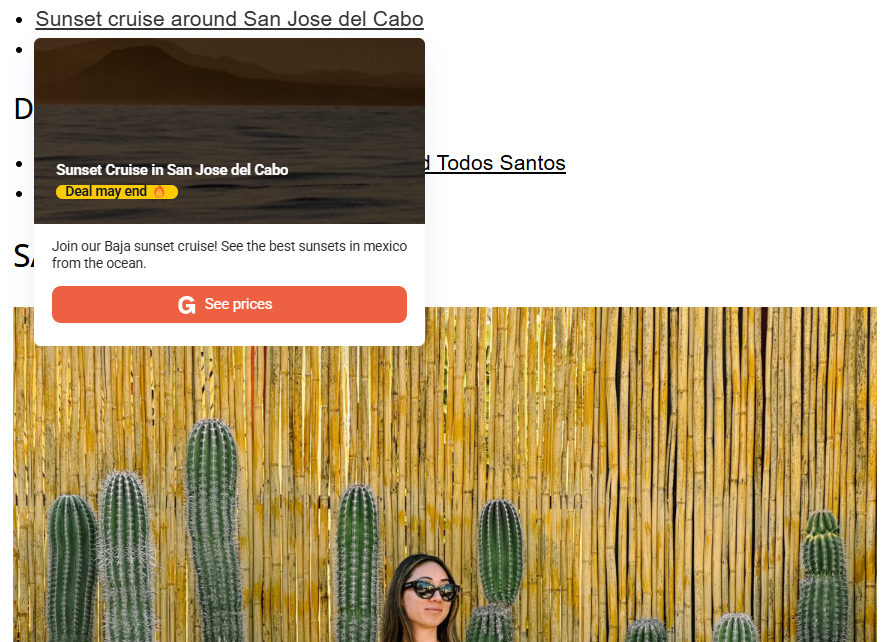Click the partially hidden heading starting with D

coord(23,109)
